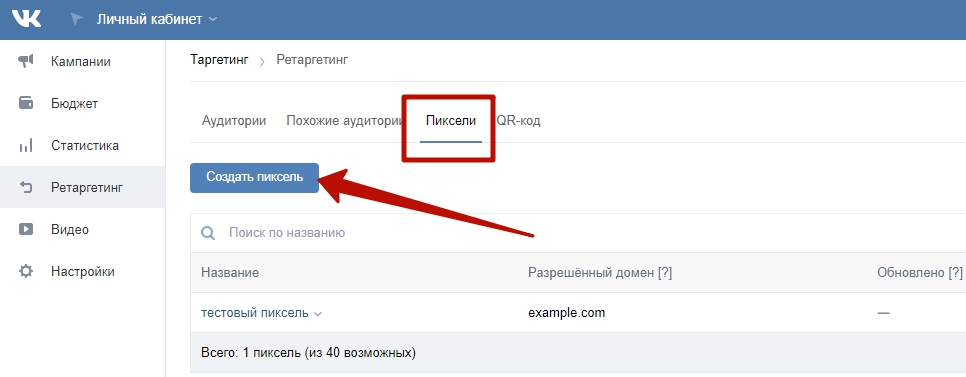Expand the Личный кабинет dropdown arrow

click(x=213, y=20)
